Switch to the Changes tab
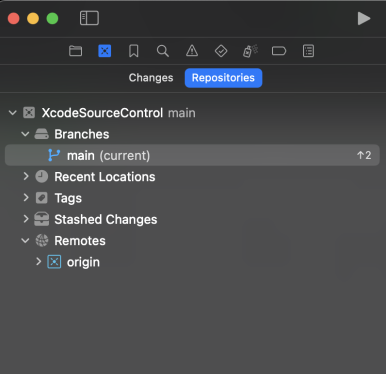Screen dimensions: 386x374 pyautogui.click(x=151, y=78)
